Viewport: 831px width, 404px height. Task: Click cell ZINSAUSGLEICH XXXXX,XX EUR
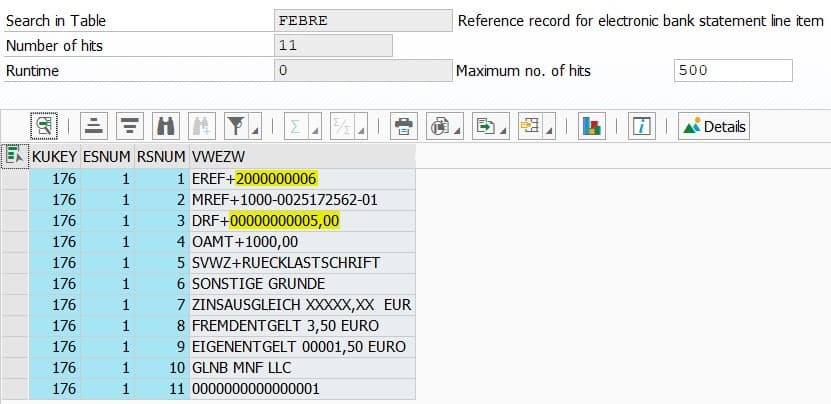tap(303, 305)
